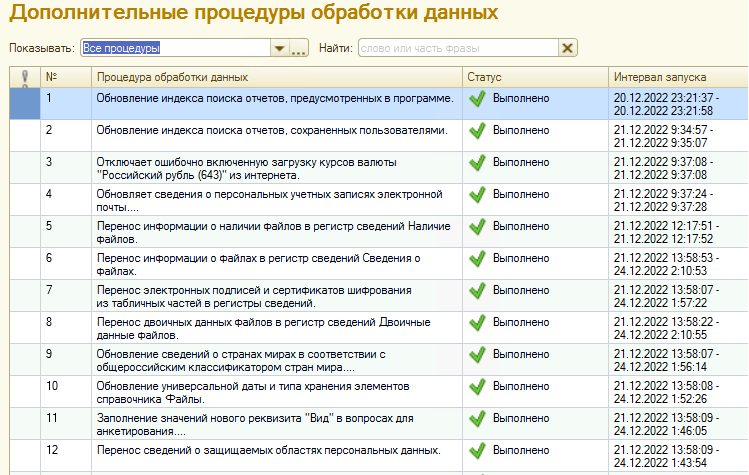Click the green checkmark status in row 3

coord(478,162)
